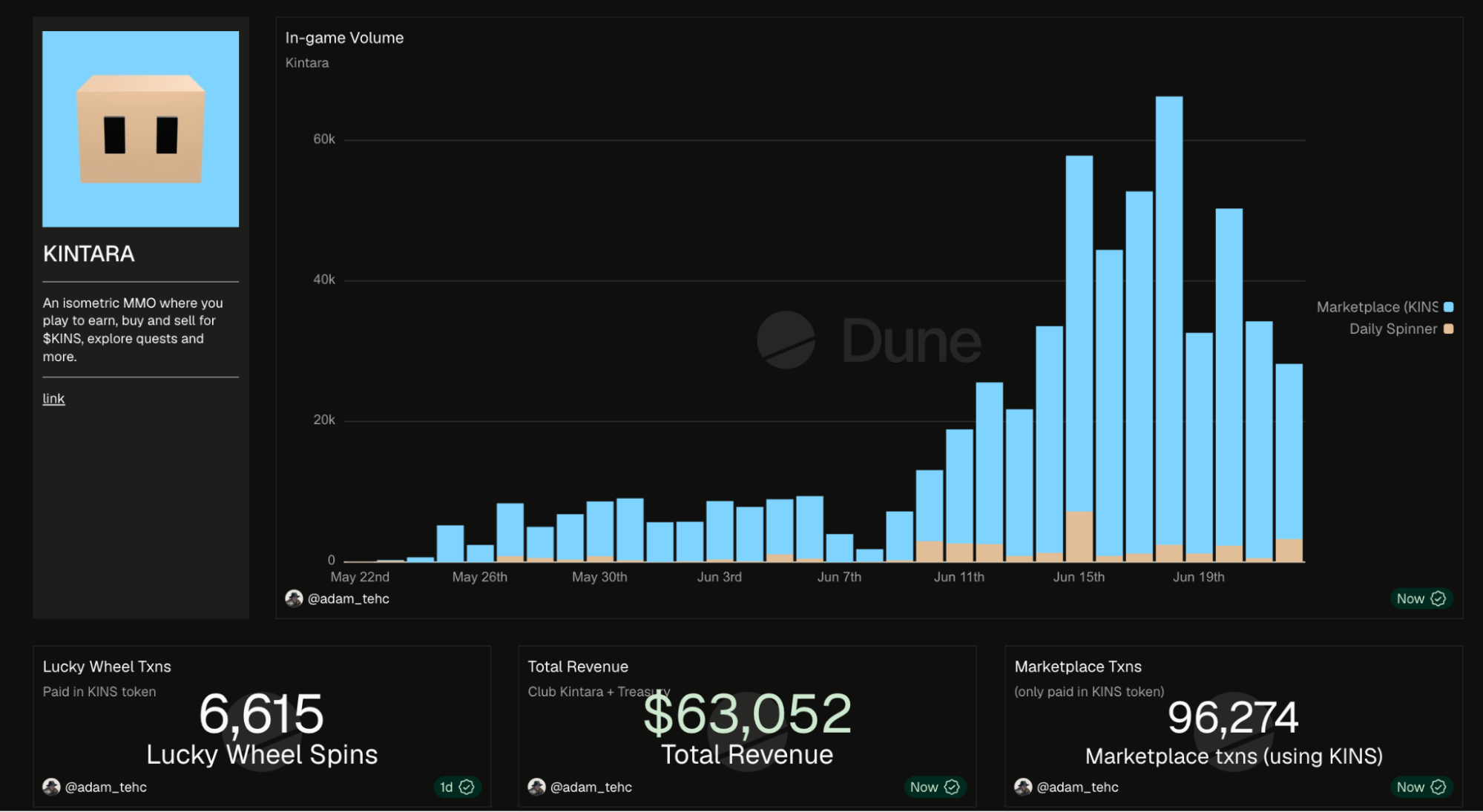
Task: Click avatar icon in Total Revenue card
Action: (536, 787)
